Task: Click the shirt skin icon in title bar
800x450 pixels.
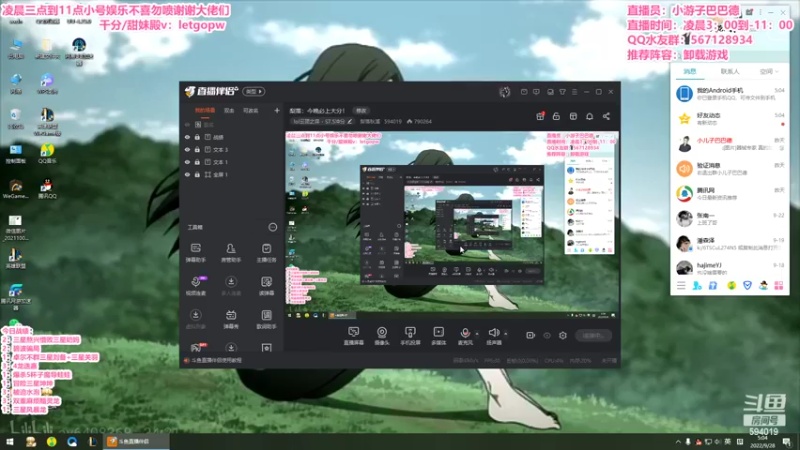Action: (562, 92)
